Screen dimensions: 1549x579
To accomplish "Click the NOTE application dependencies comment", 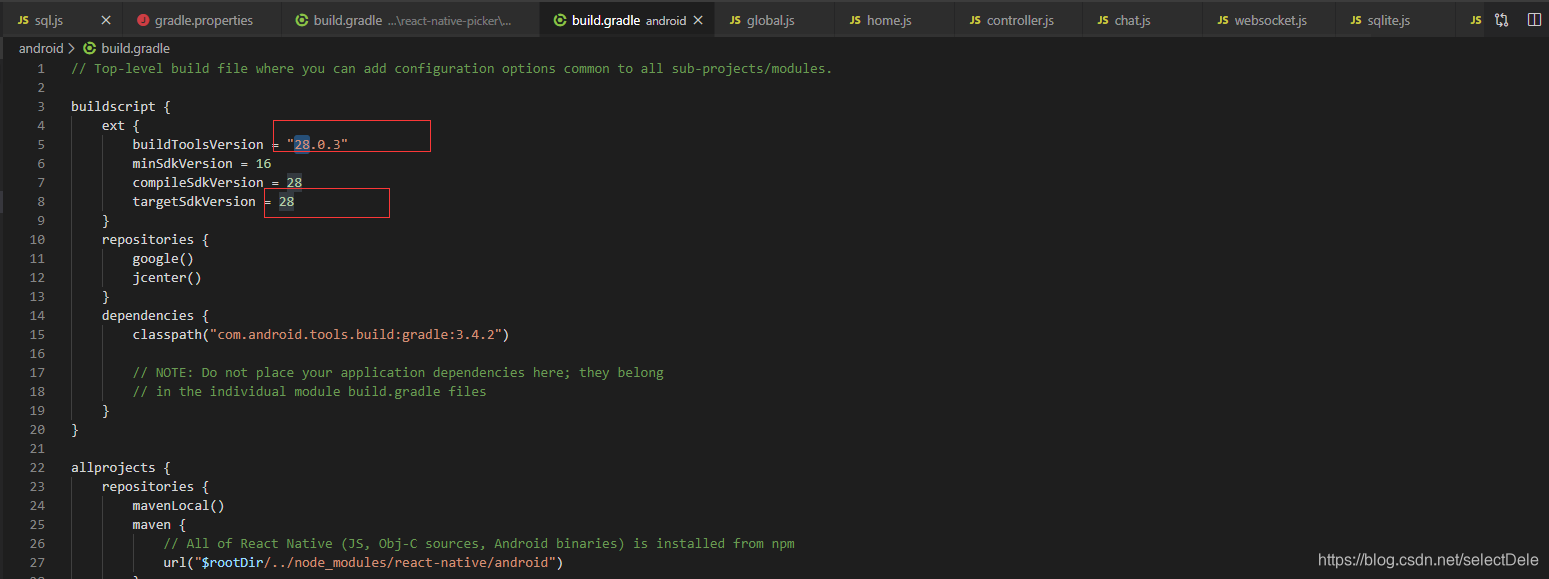I will 398,372.
